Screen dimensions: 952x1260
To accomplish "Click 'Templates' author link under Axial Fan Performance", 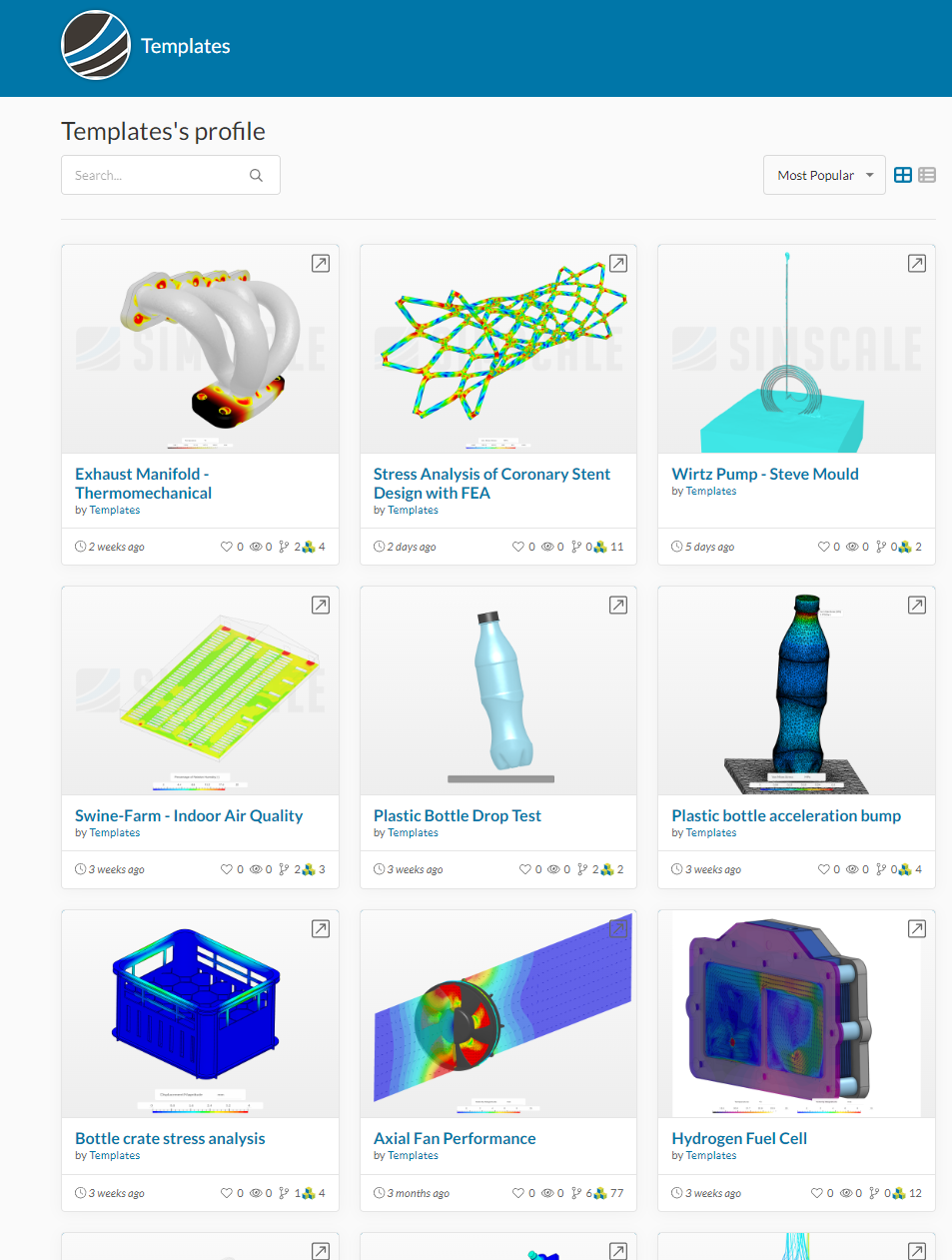I will (x=413, y=1156).
